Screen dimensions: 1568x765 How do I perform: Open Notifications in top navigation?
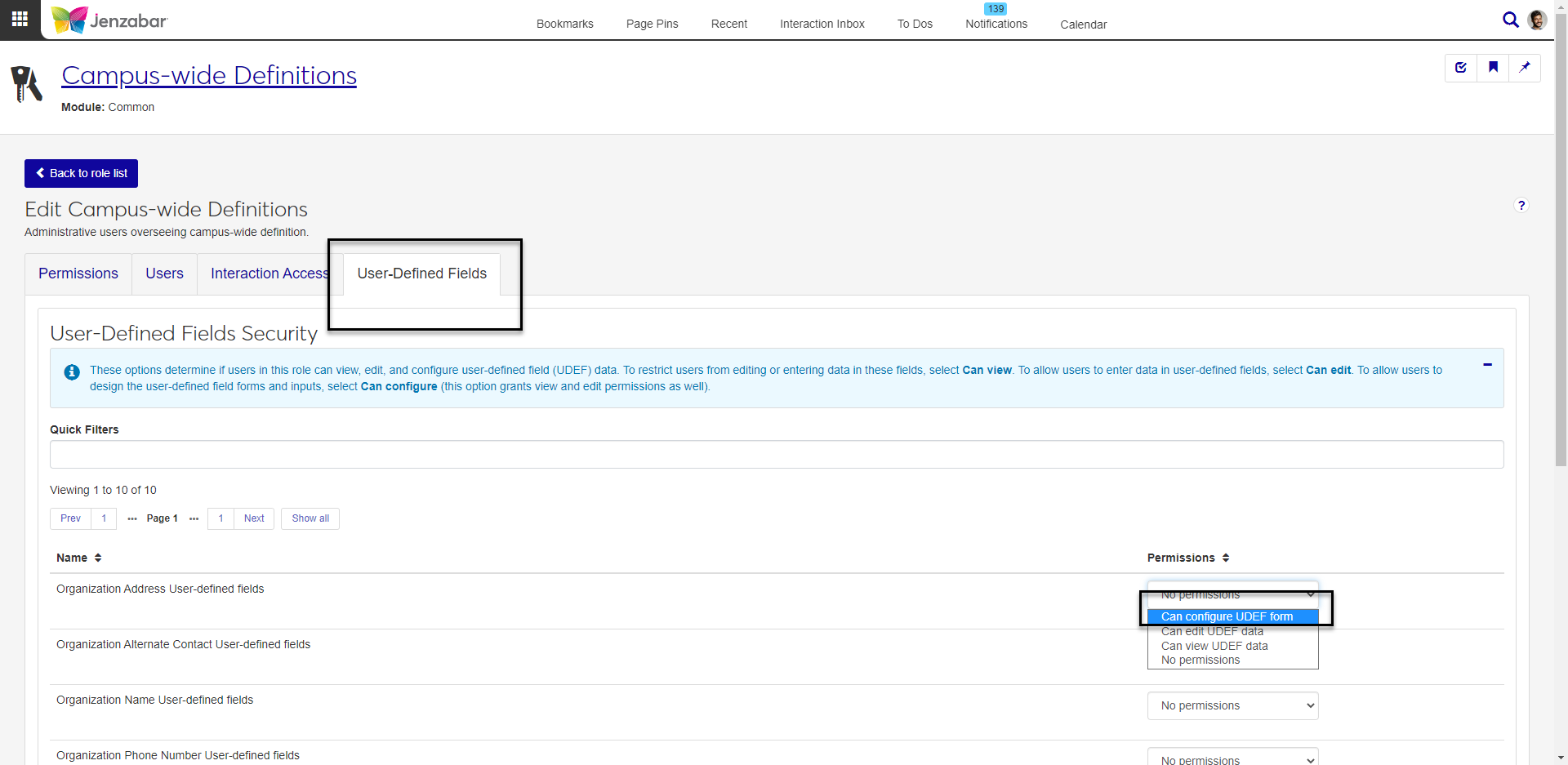pos(996,24)
